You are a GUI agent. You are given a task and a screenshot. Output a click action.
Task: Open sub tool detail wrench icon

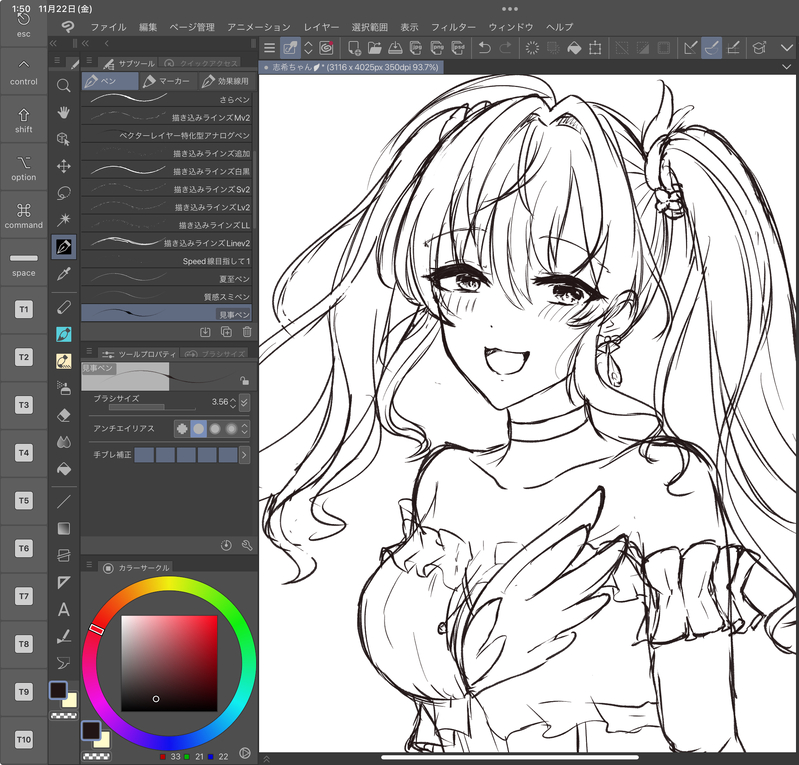click(247, 545)
